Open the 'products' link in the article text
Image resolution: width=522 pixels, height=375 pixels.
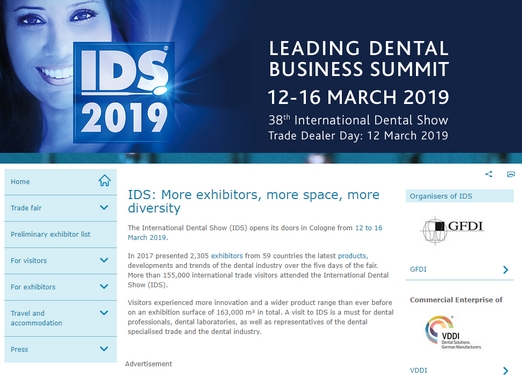(x=352, y=256)
